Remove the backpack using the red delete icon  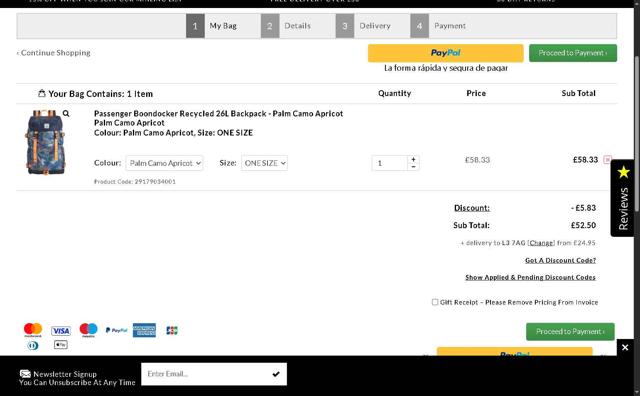tap(607, 160)
